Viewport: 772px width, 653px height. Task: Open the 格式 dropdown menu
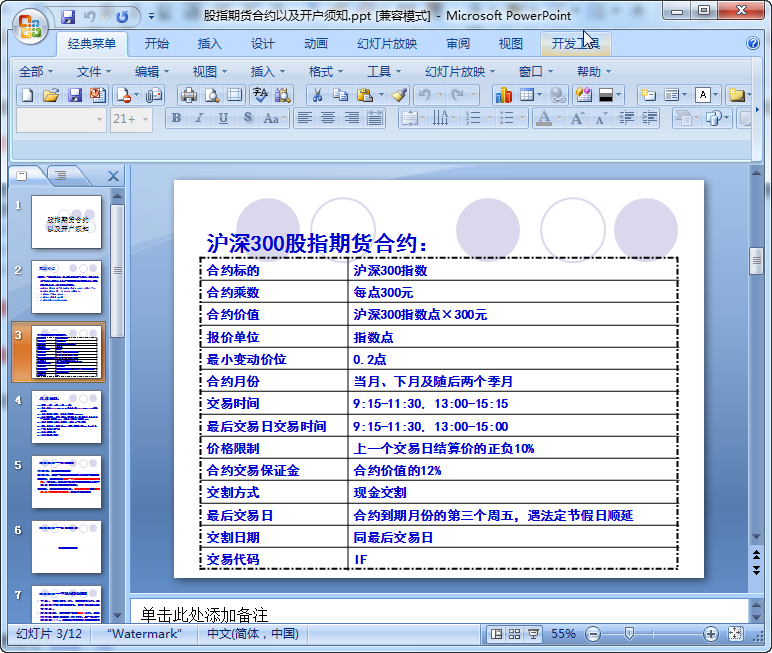326,71
